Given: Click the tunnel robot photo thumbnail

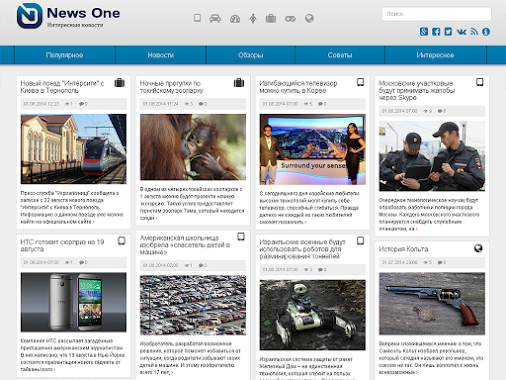Looking at the screenshot, I should [x=312, y=315].
